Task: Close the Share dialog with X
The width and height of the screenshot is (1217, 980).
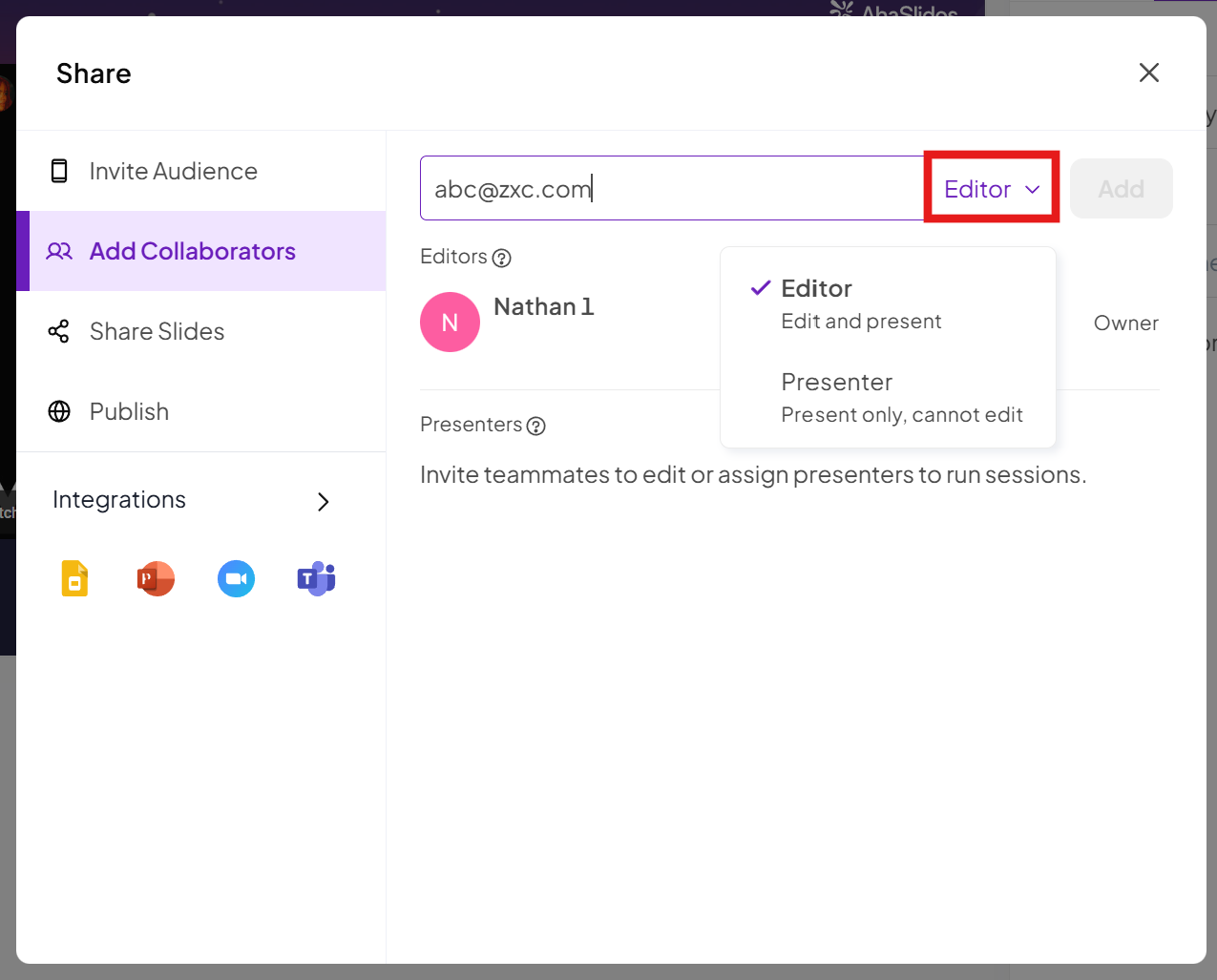Action: coord(1148,73)
